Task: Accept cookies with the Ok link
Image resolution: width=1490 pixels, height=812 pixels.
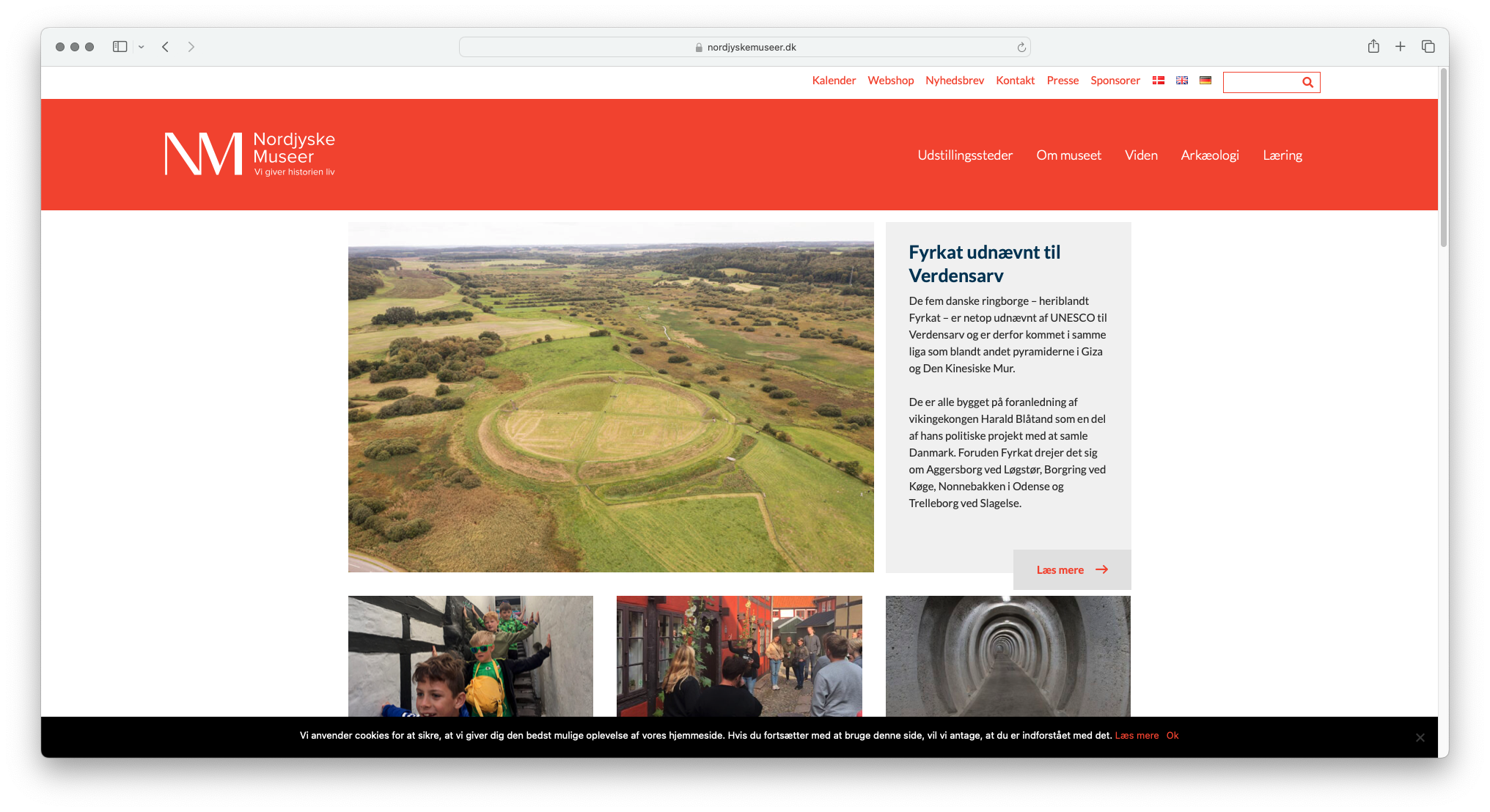Action: pyautogui.click(x=1172, y=736)
